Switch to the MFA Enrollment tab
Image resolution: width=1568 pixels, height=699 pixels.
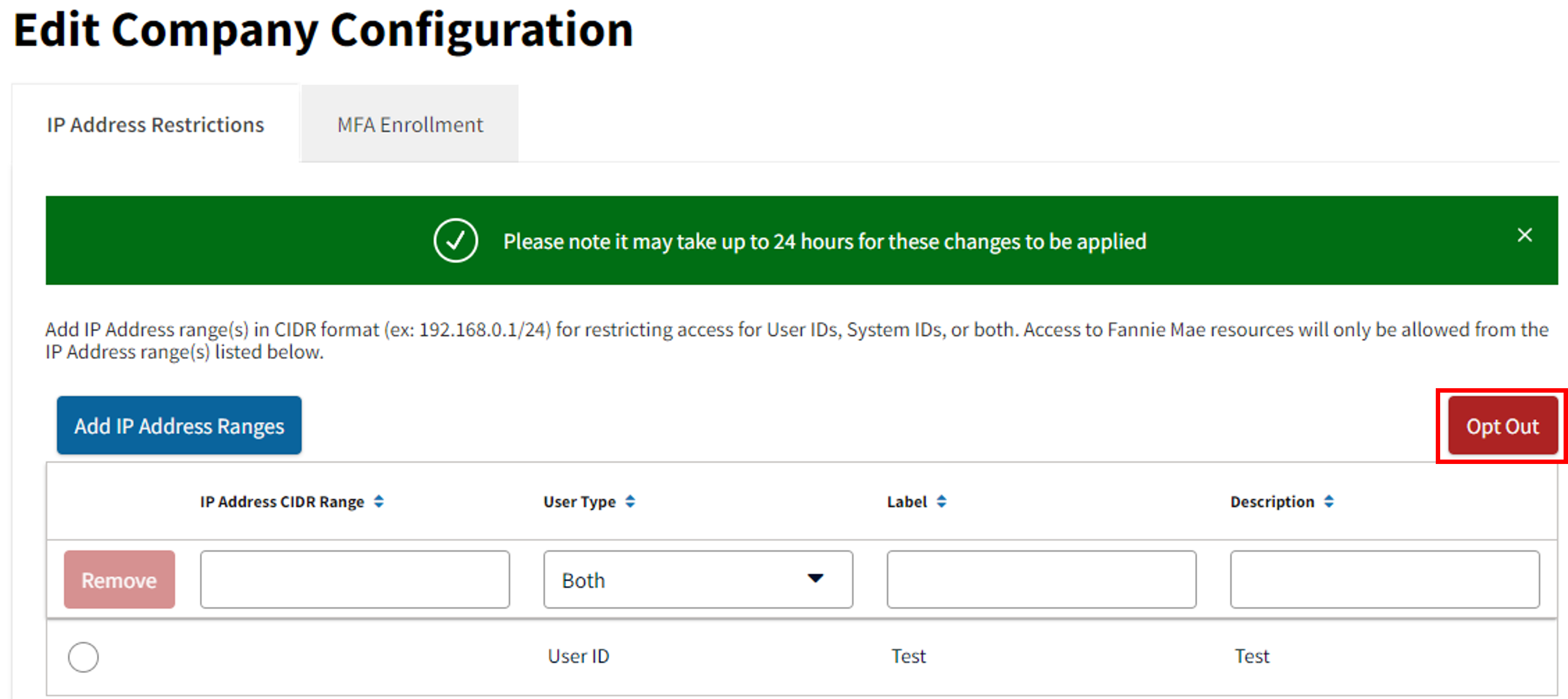(409, 124)
